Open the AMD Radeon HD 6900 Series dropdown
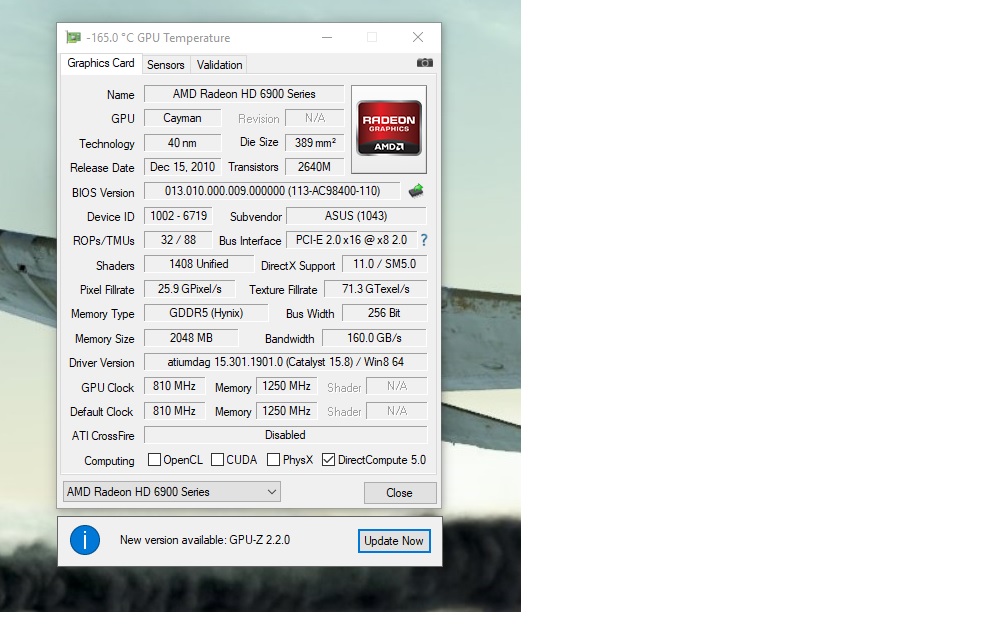Image resolution: width=1008 pixels, height=630 pixels. coord(172,492)
